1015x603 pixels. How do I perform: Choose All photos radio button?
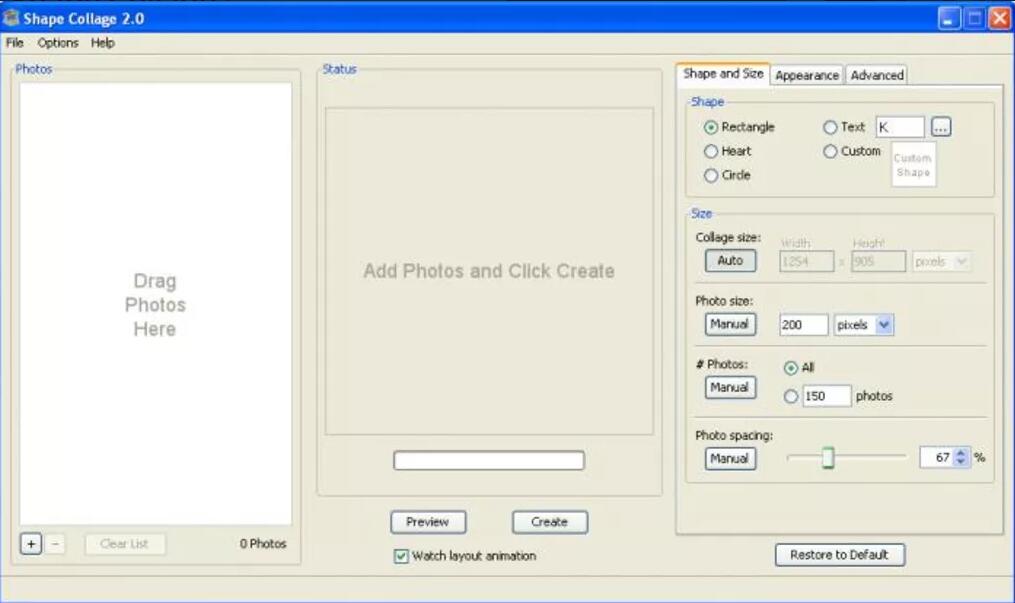(790, 368)
